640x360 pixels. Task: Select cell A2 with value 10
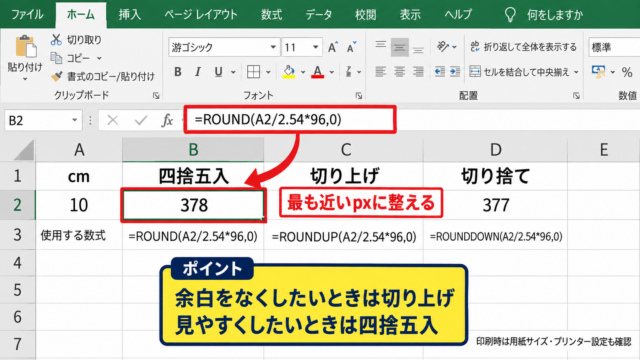79,205
